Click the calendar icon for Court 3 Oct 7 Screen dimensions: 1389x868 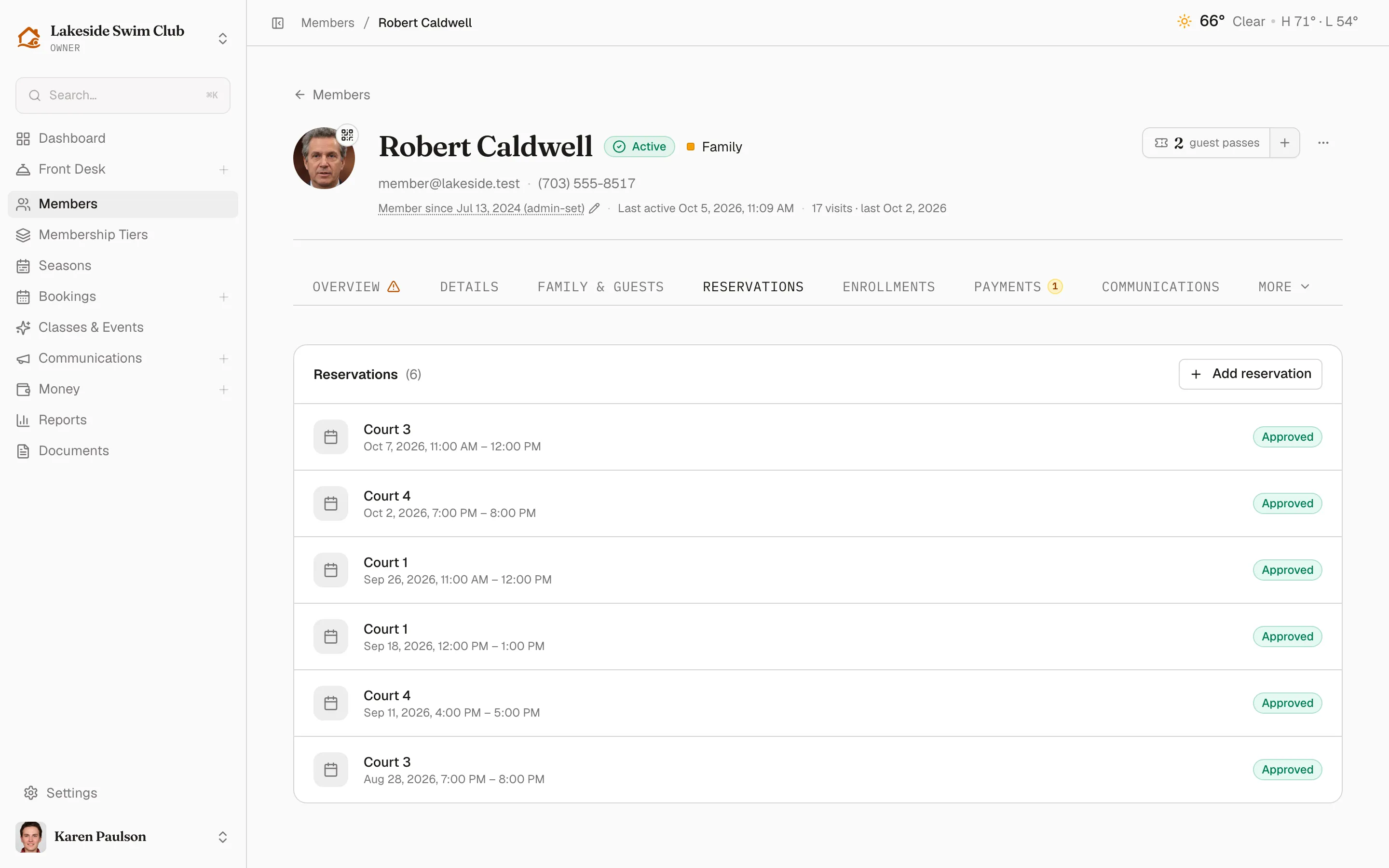click(x=330, y=437)
